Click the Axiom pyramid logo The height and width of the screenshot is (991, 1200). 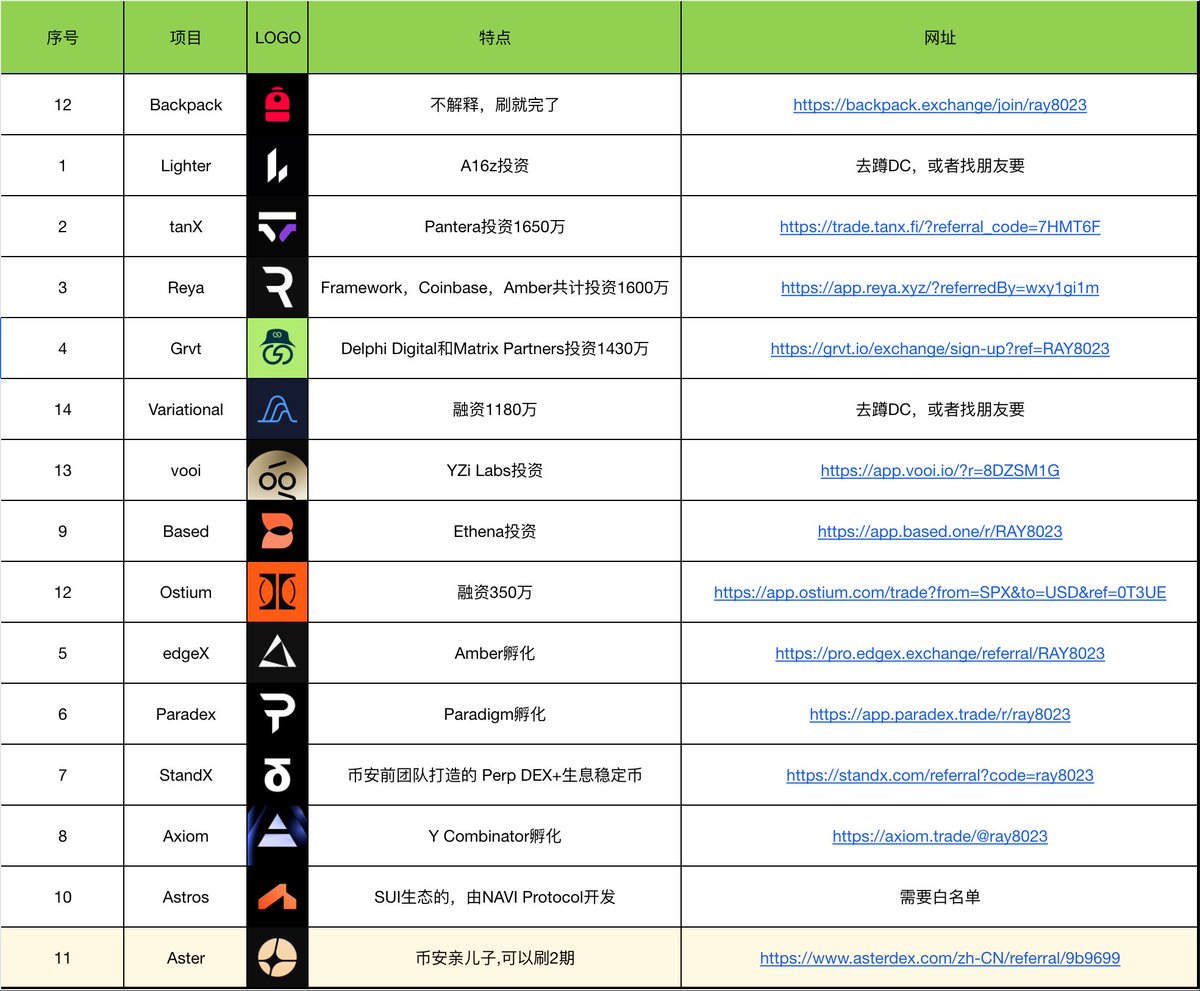click(x=277, y=836)
